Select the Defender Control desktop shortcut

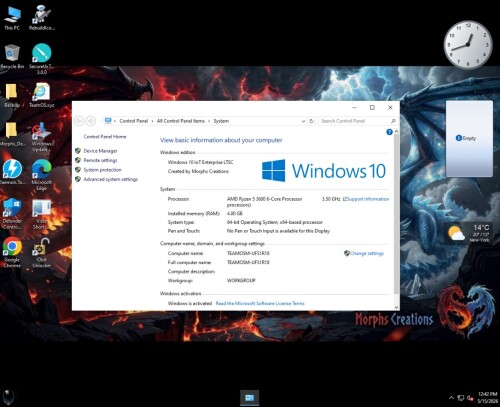coord(12,214)
